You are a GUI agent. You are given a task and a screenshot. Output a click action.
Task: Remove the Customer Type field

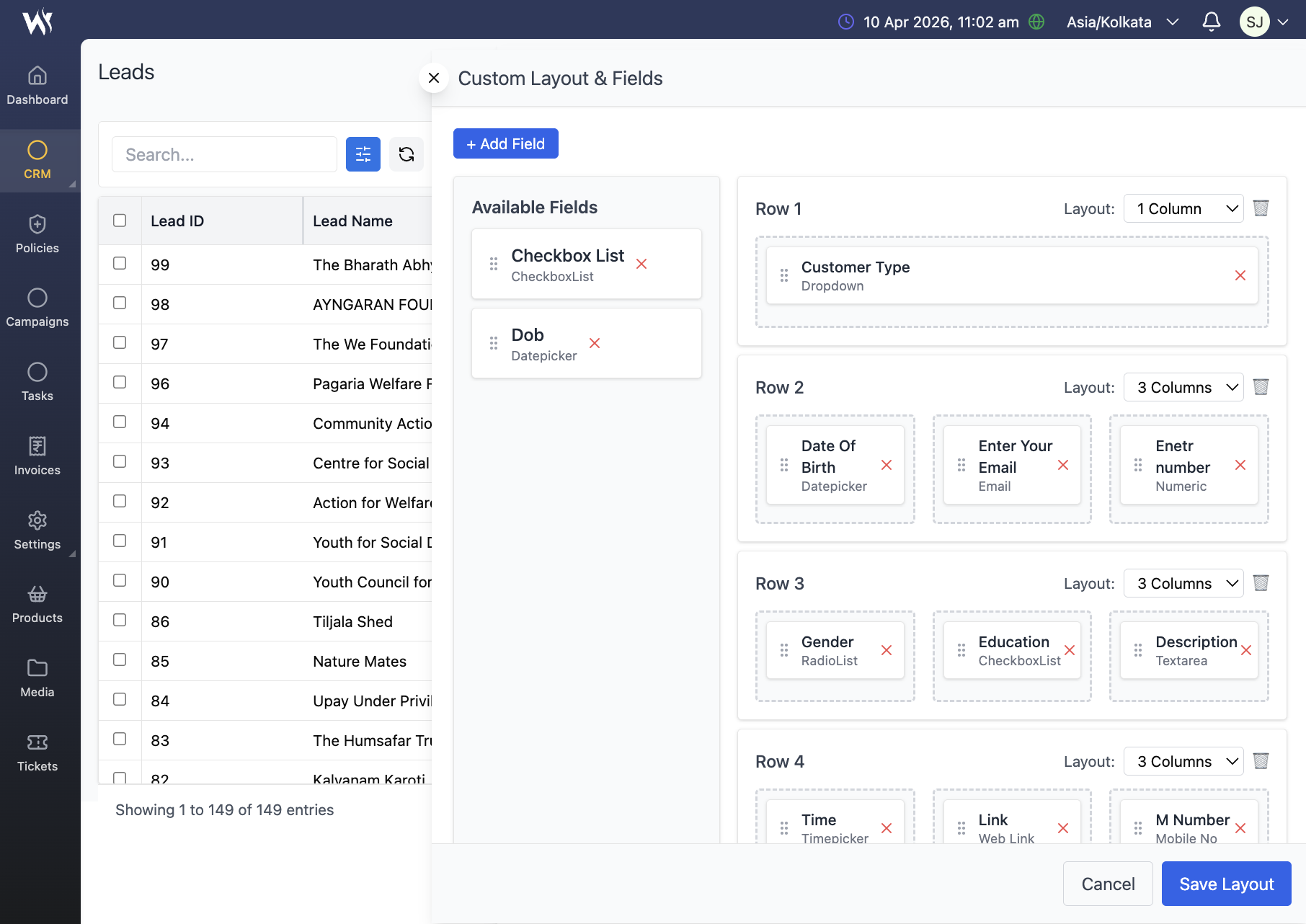[x=1240, y=276]
